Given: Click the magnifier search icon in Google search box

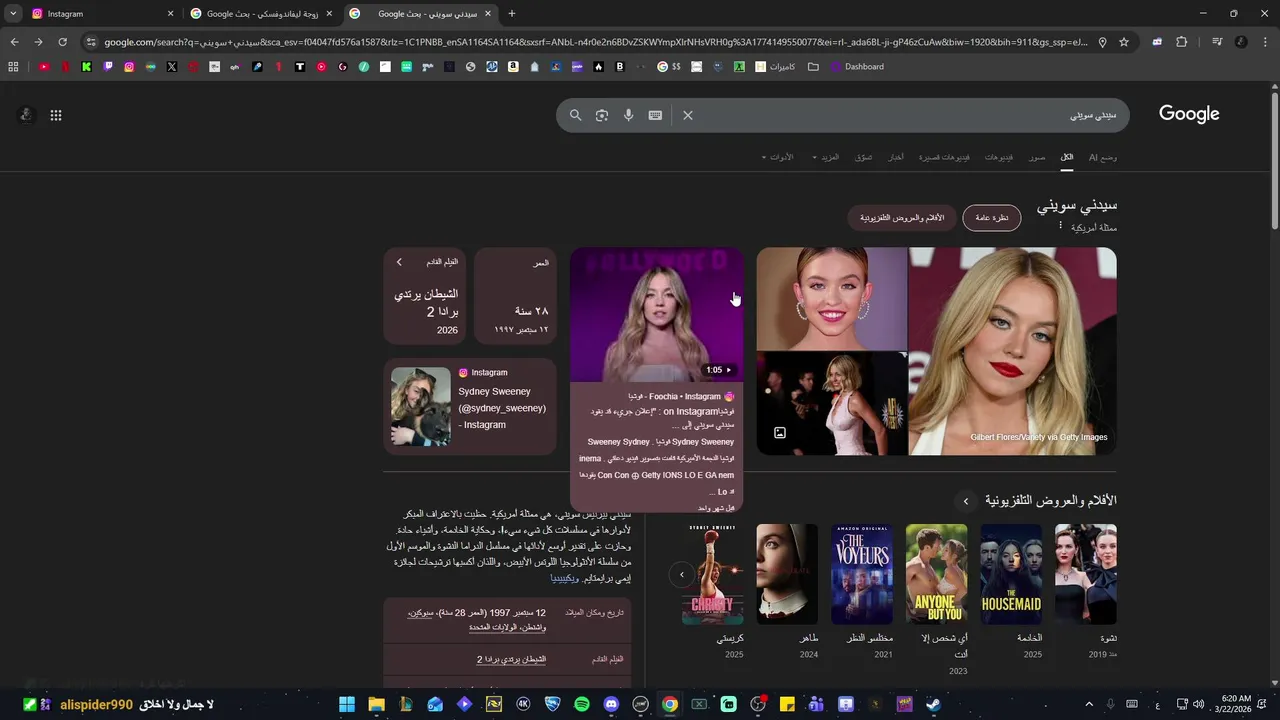Looking at the screenshot, I should coord(575,115).
